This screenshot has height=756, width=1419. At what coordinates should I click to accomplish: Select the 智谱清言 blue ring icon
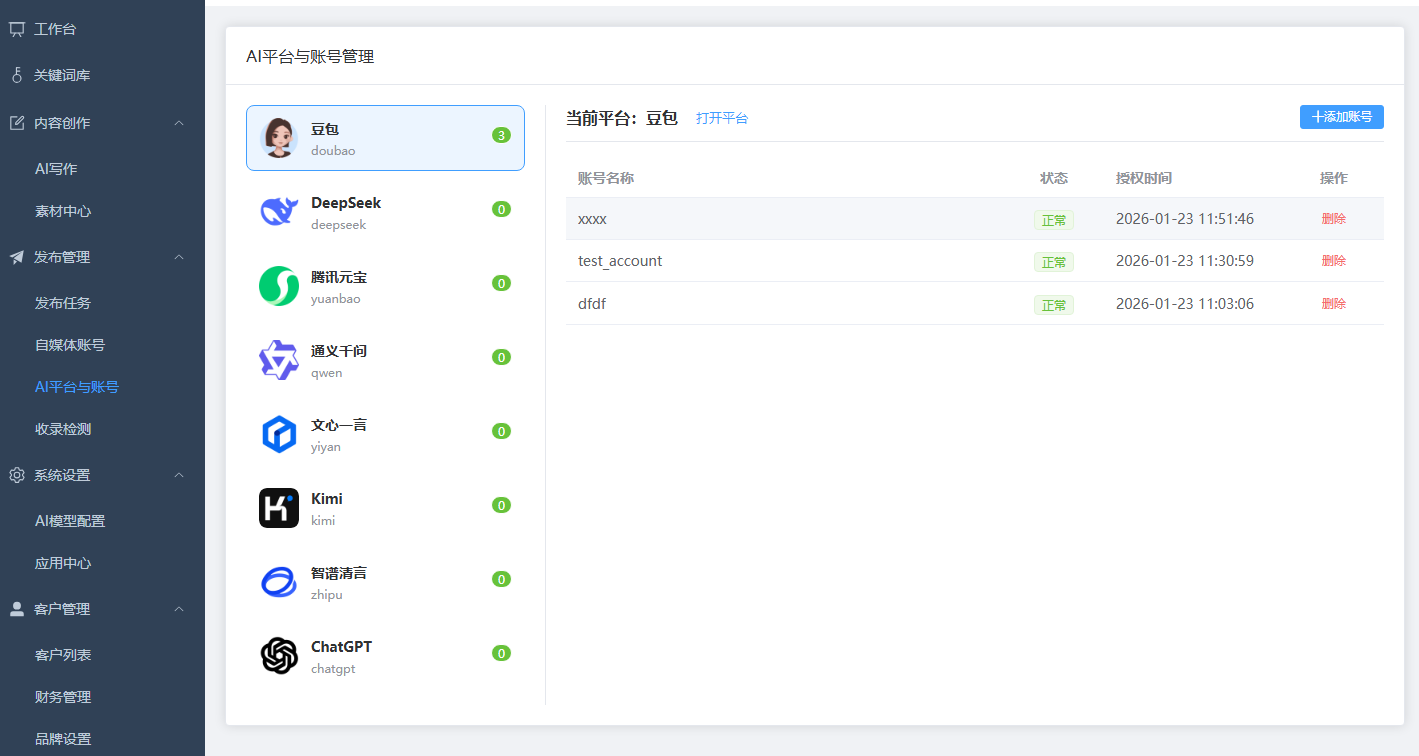coord(279,582)
